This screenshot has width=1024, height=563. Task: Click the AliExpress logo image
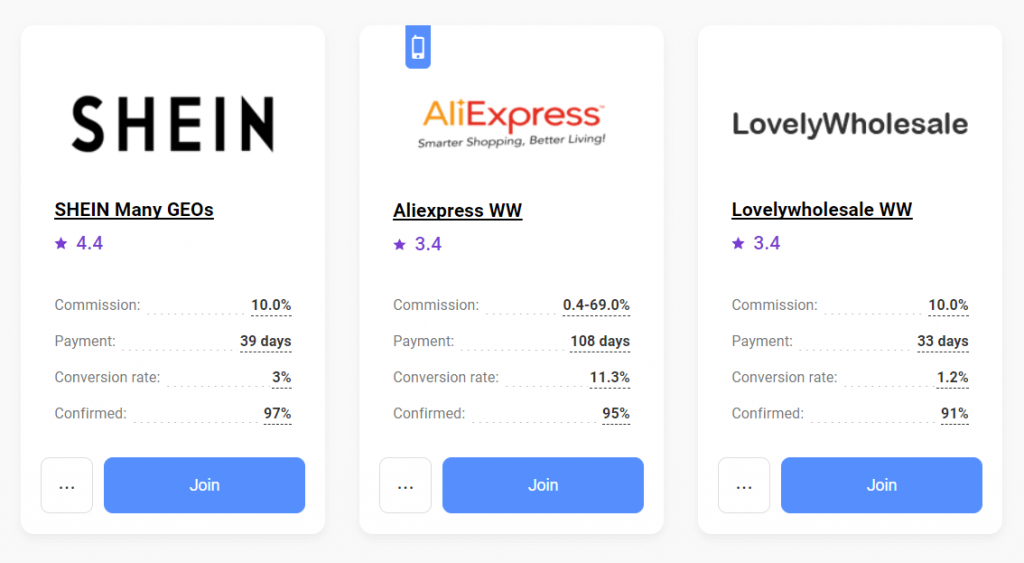pyautogui.click(x=512, y=124)
